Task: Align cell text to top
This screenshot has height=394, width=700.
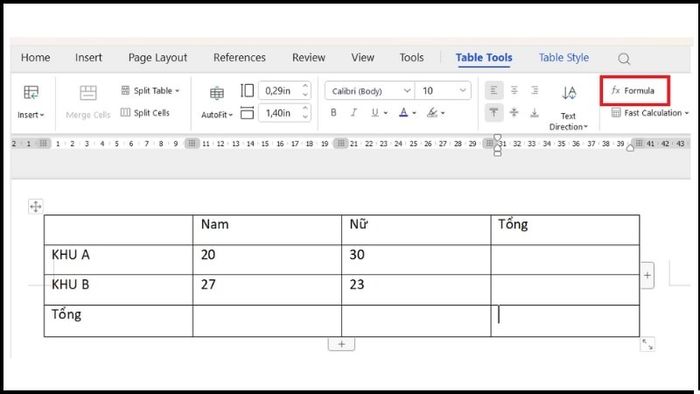Action: click(x=494, y=112)
